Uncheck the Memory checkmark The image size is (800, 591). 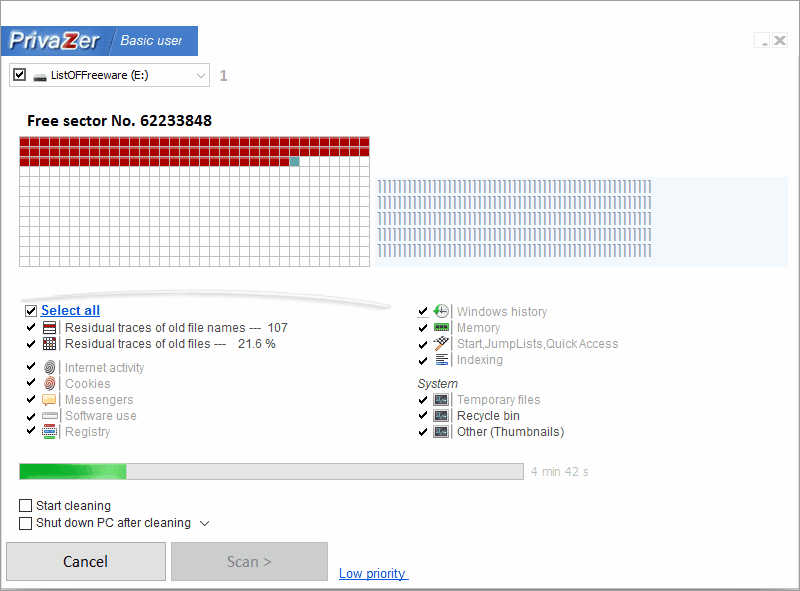click(423, 327)
